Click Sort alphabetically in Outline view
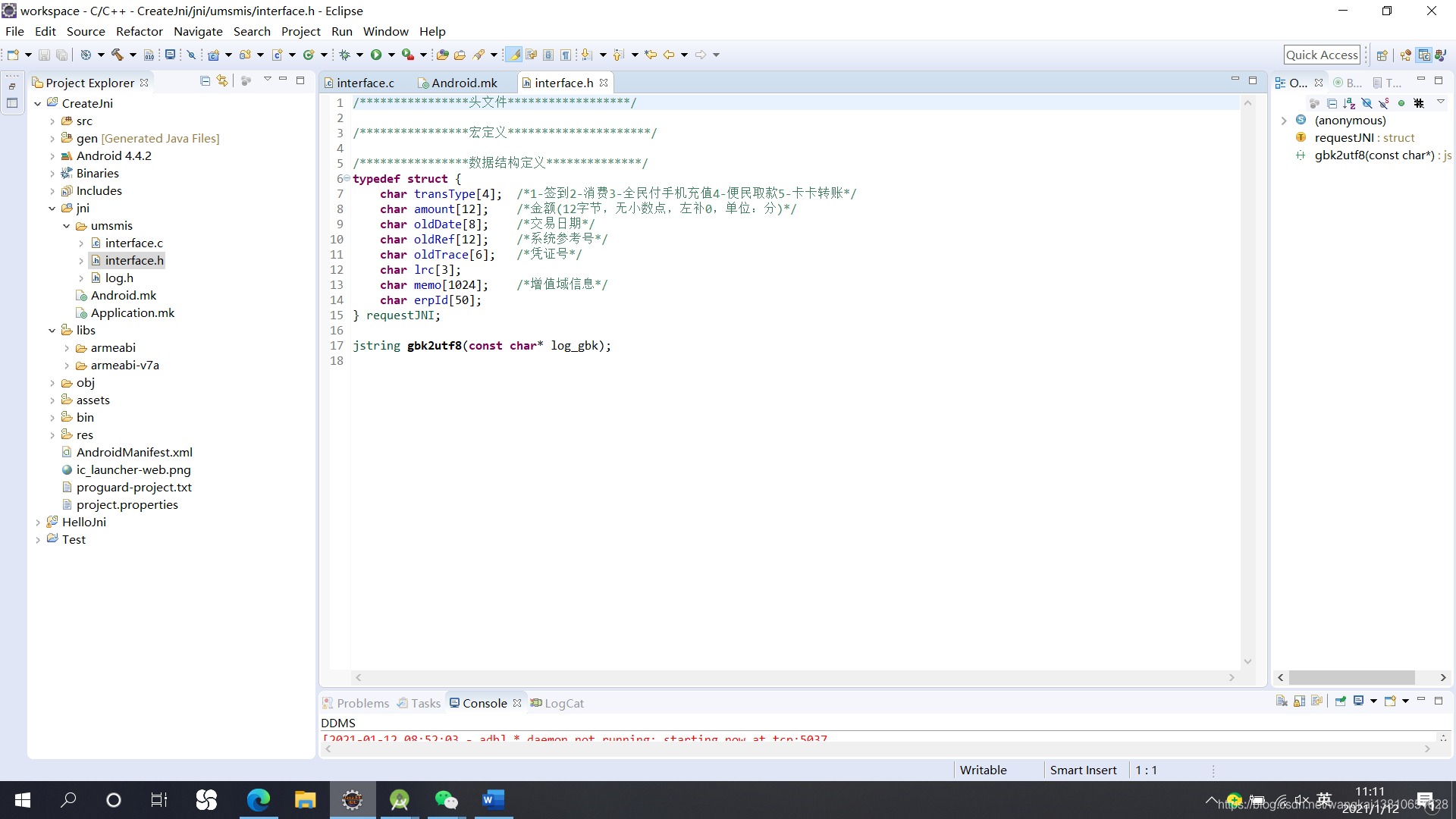This screenshot has width=1456, height=819. pyautogui.click(x=1349, y=103)
